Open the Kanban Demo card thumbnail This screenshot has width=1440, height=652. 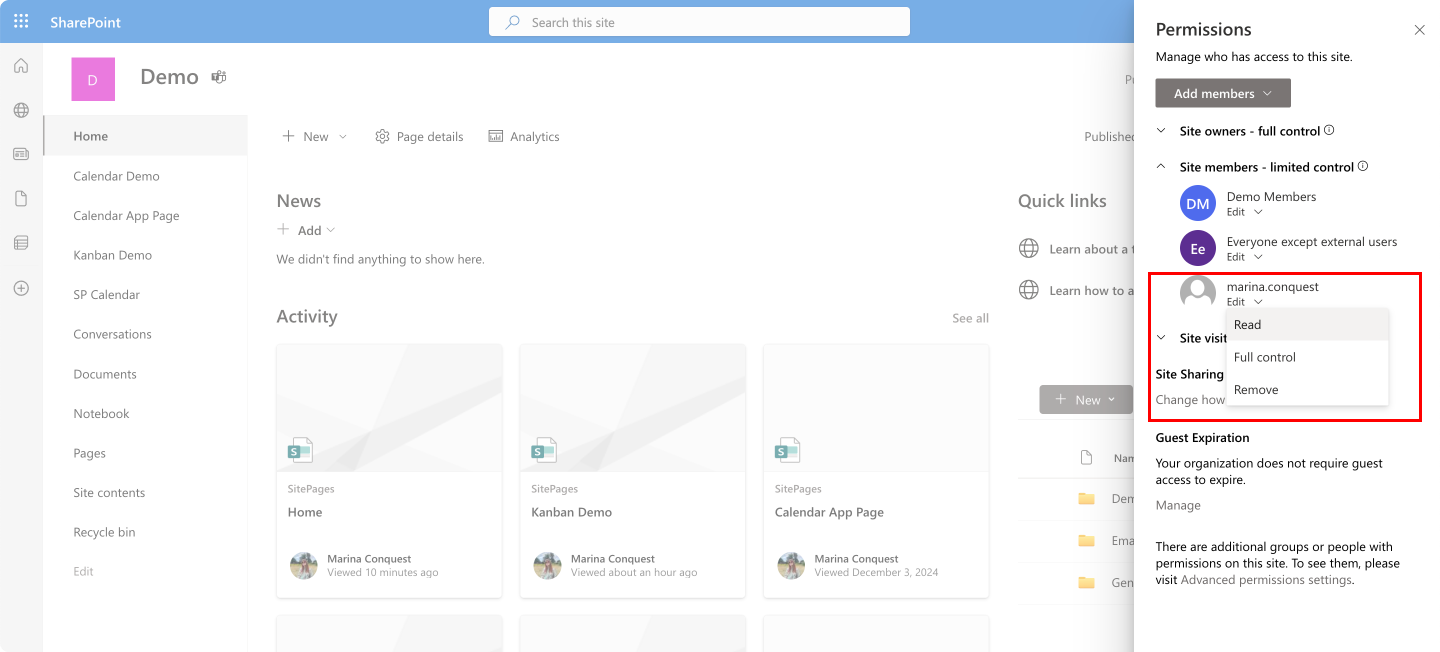click(x=632, y=408)
